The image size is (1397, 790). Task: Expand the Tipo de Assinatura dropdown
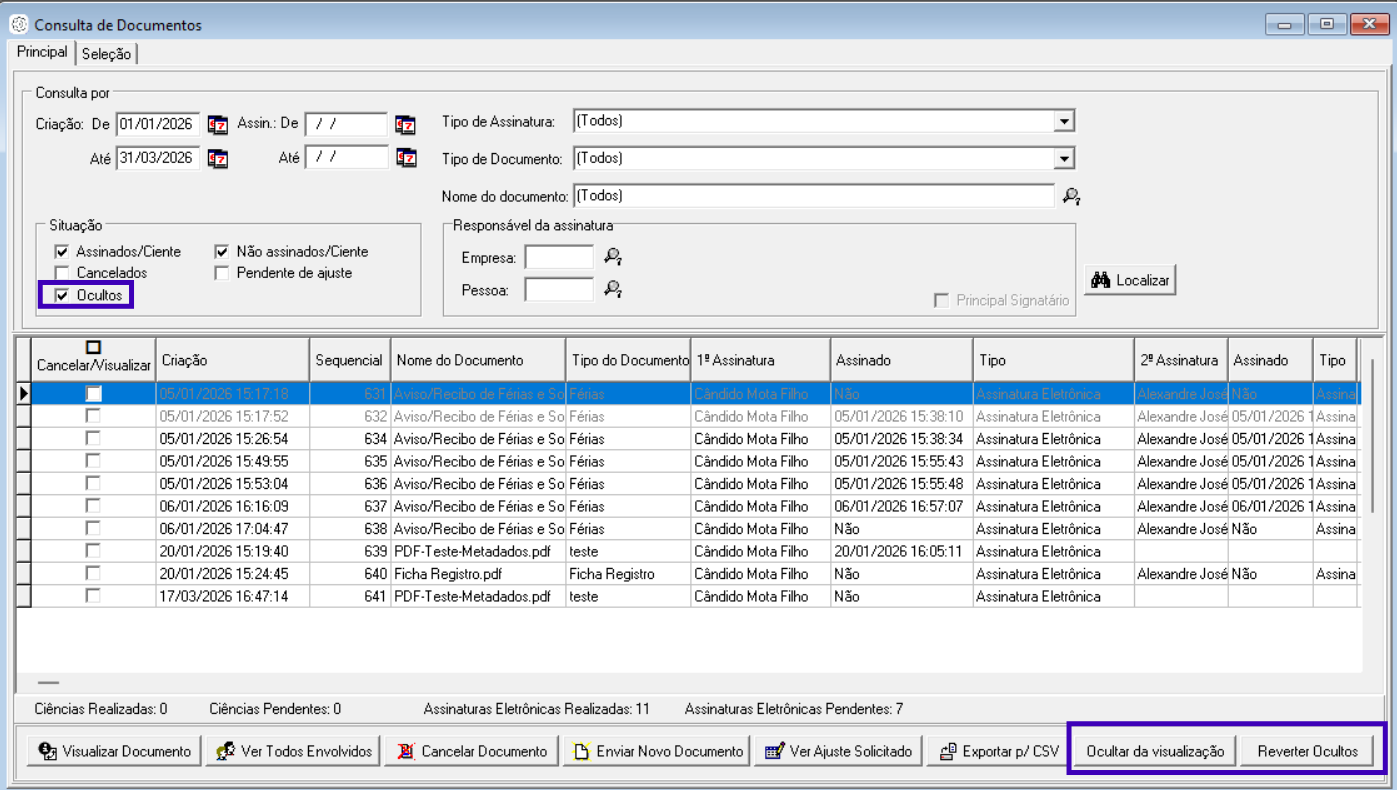1063,122
